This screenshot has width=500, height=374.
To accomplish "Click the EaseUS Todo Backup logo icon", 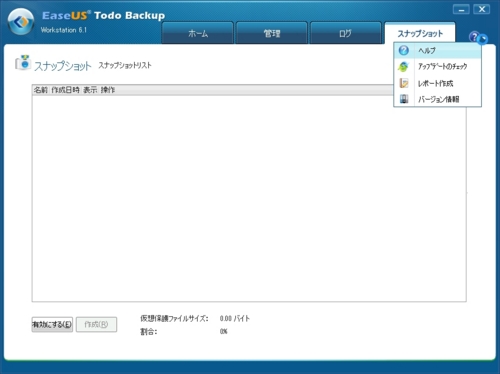I will coord(21,22).
